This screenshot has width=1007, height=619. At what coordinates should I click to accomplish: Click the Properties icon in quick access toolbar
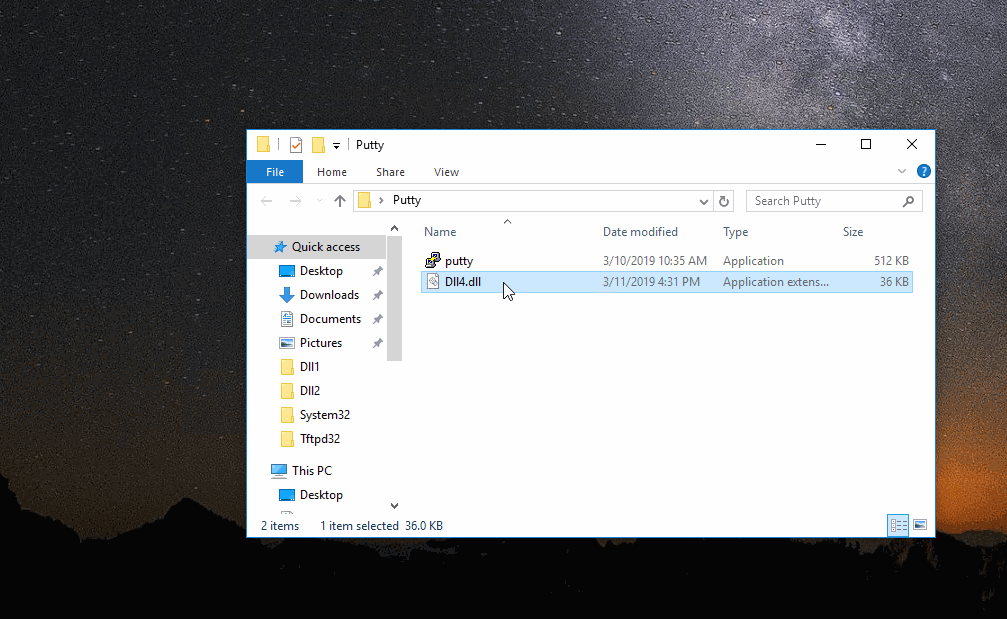coord(296,145)
